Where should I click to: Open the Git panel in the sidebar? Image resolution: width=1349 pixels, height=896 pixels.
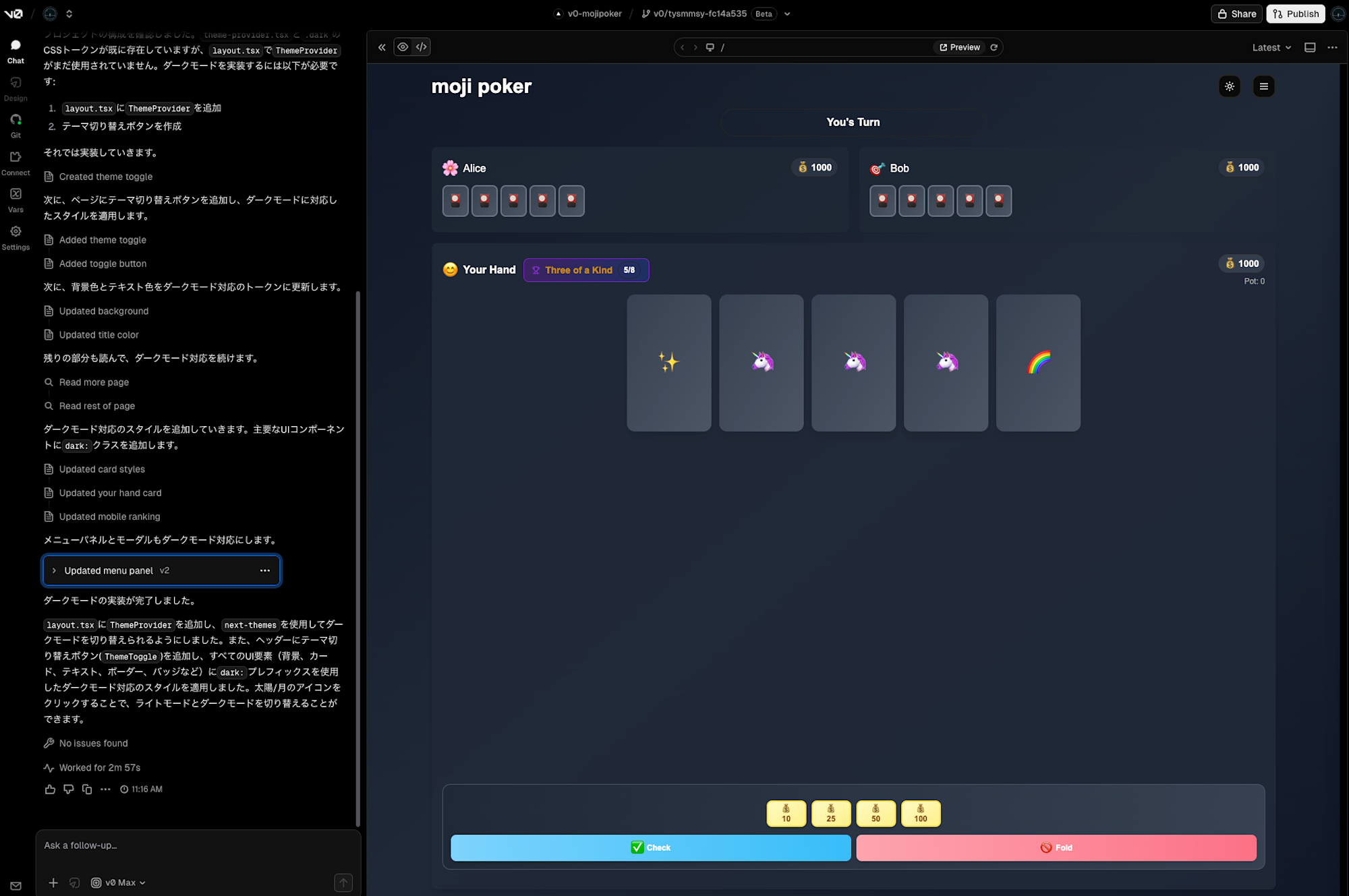[x=16, y=125]
